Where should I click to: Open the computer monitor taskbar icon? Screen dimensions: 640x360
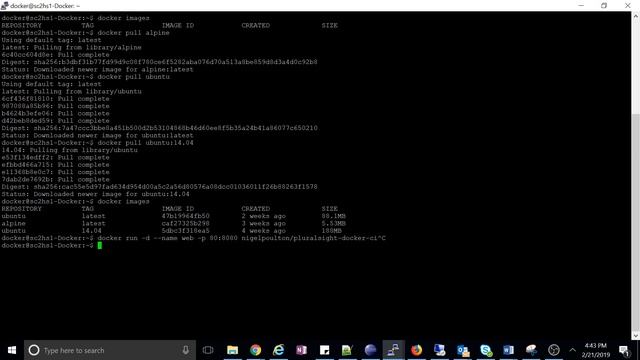click(440, 350)
